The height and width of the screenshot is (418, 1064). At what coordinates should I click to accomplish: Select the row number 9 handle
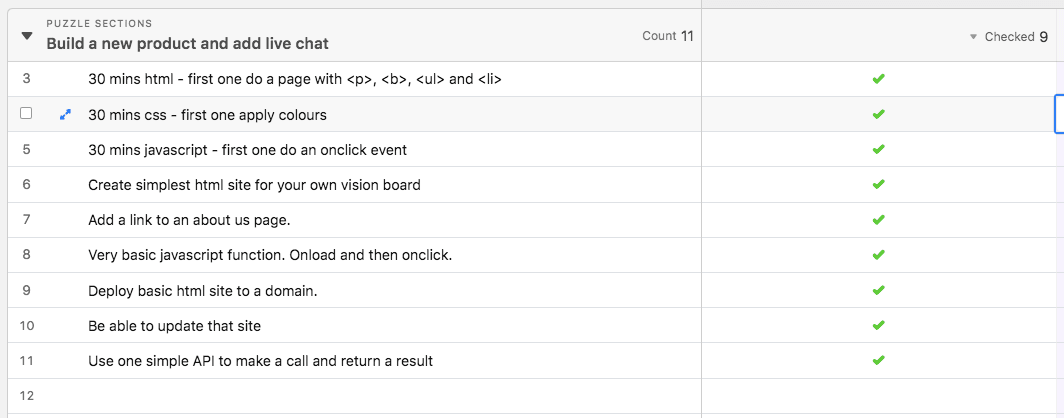coord(26,290)
